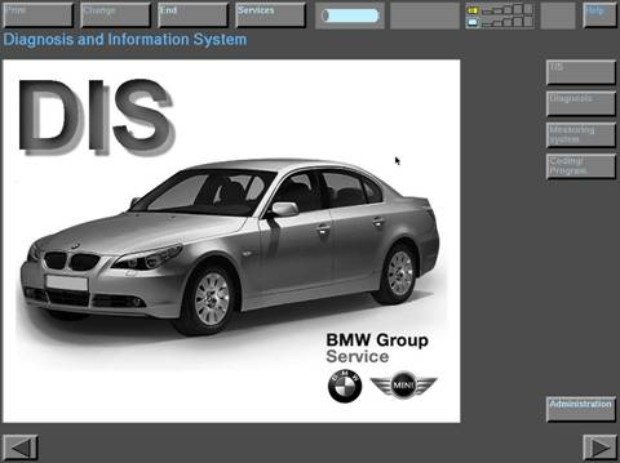Click the MINI wings logo

pos(402,385)
